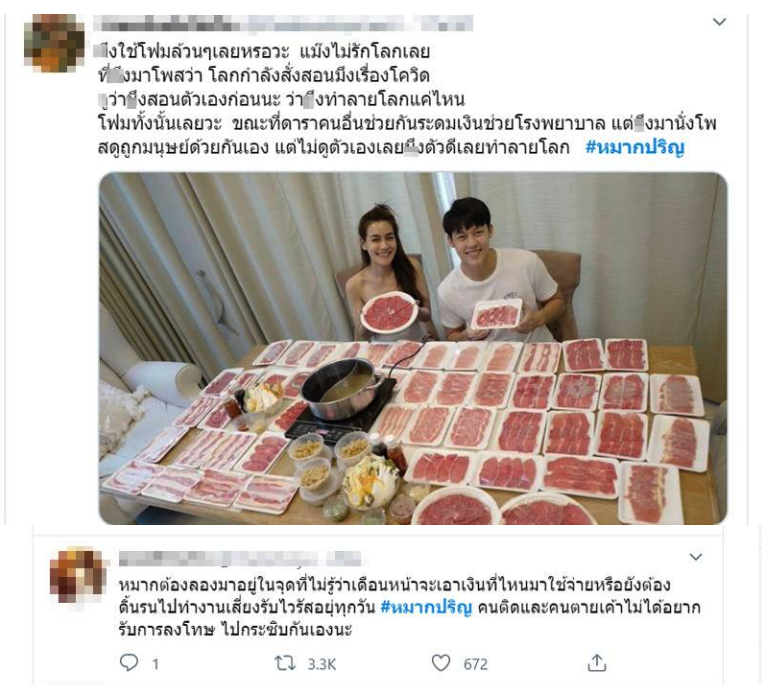Screen dimensions: 762x685
Task: Retweet the second tweet
Action: [x=285, y=663]
